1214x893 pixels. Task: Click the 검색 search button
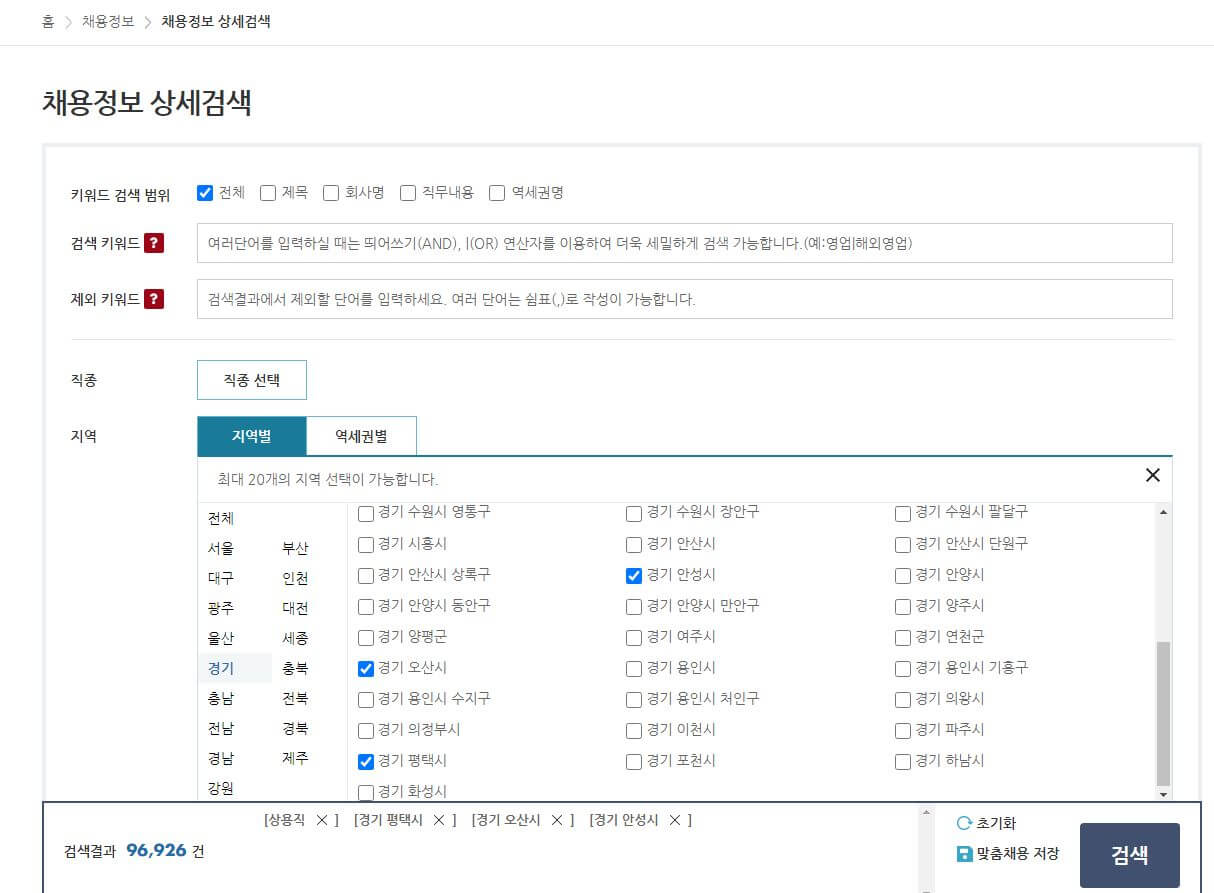coord(1129,855)
